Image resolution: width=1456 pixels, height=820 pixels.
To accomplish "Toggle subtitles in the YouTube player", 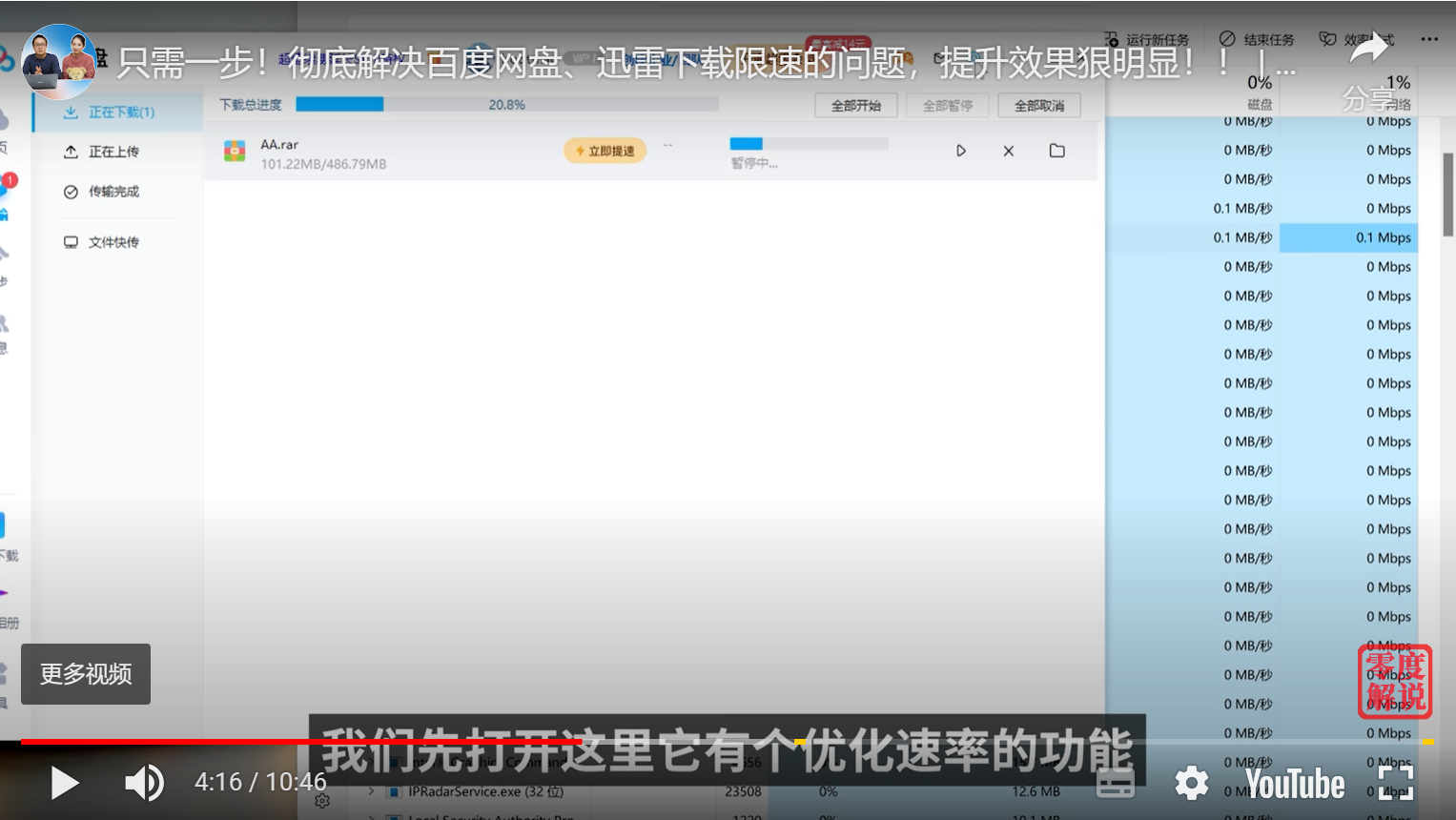I will (x=1116, y=784).
